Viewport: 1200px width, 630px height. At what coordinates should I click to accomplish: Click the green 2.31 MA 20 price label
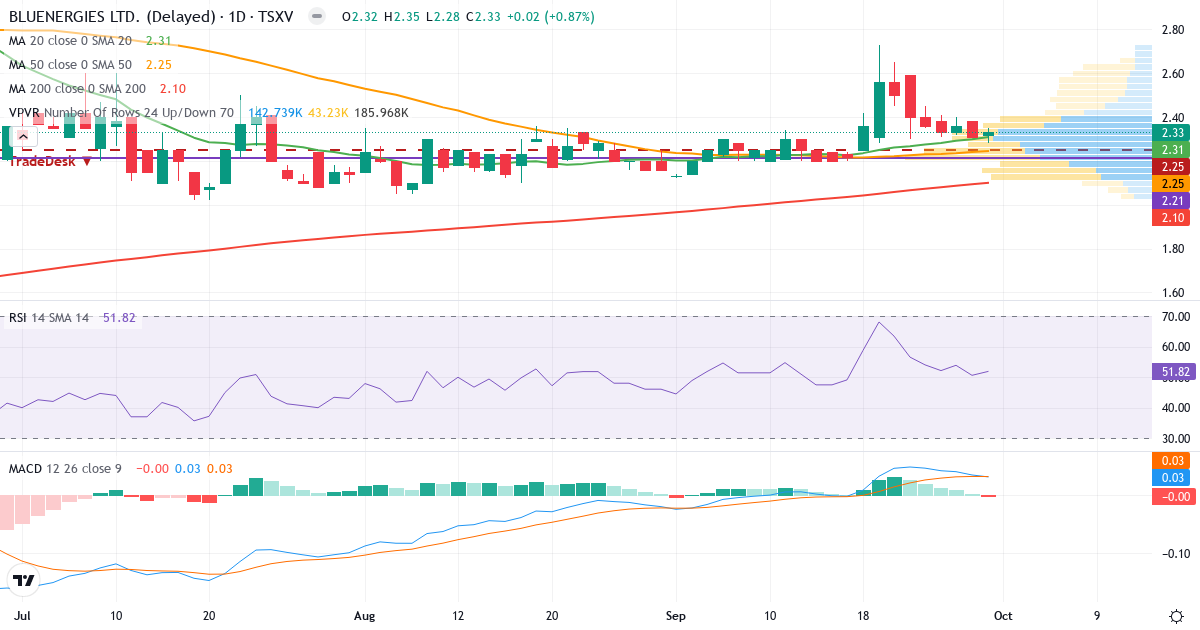tap(1172, 149)
